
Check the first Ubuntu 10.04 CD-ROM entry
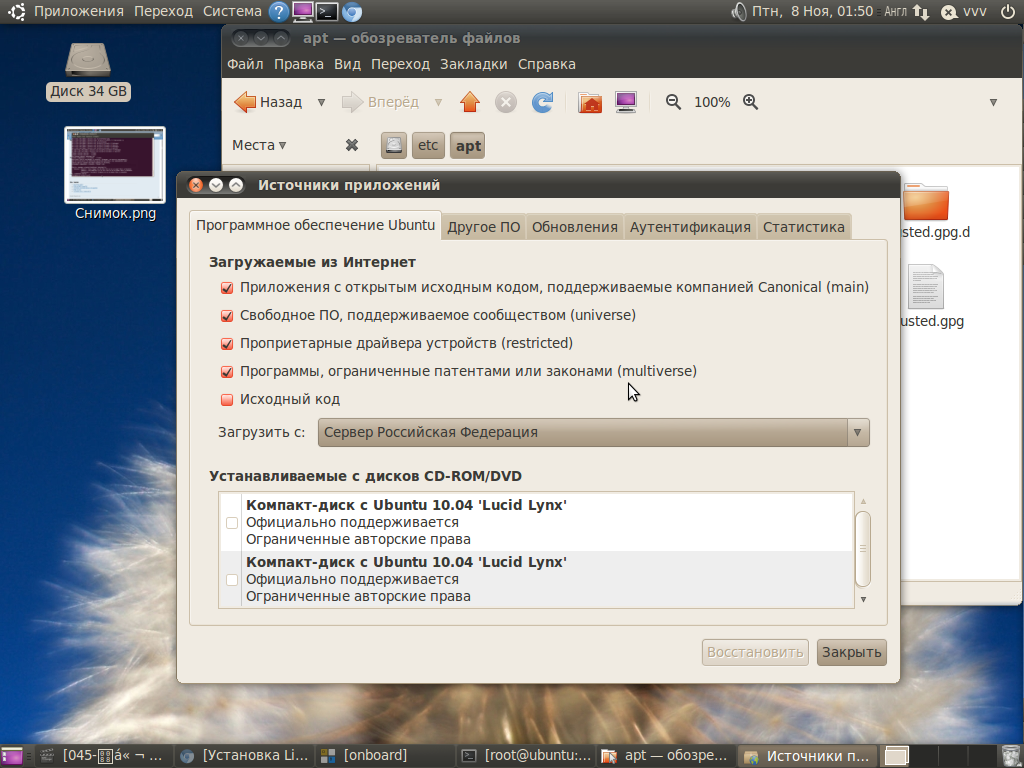[x=231, y=522]
